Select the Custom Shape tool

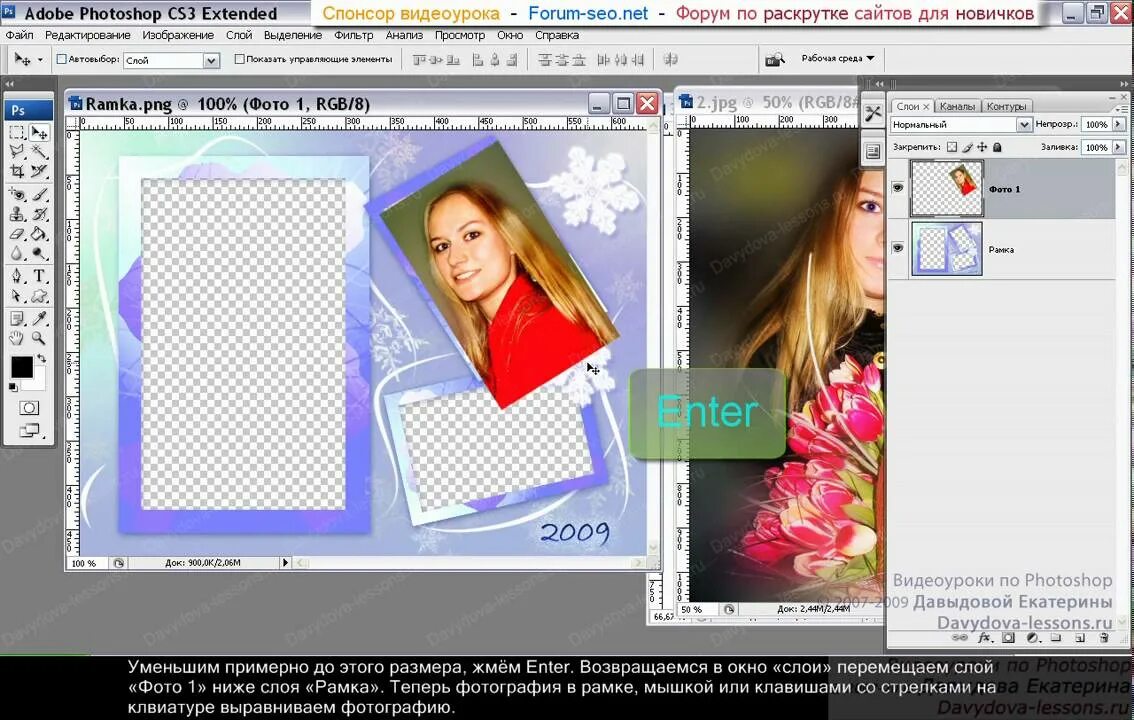tap(39, 296)
